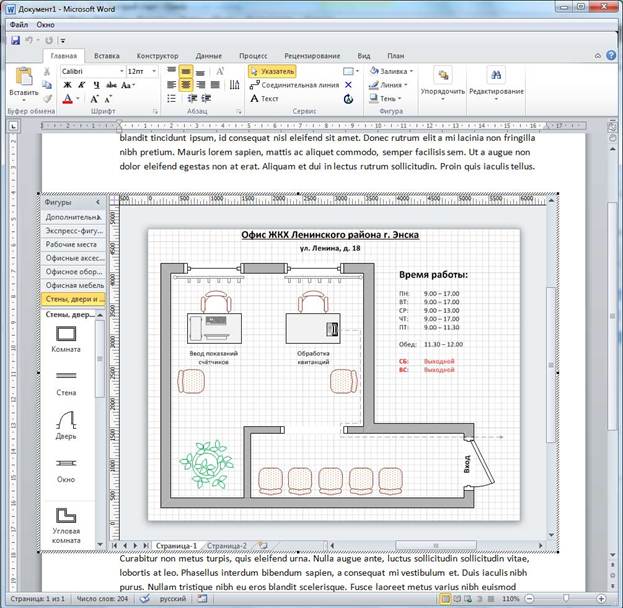Screen dimensions: 623x608
Task: Toggle center text alignment
Action: pyautogui.click(x=186, y=85)
